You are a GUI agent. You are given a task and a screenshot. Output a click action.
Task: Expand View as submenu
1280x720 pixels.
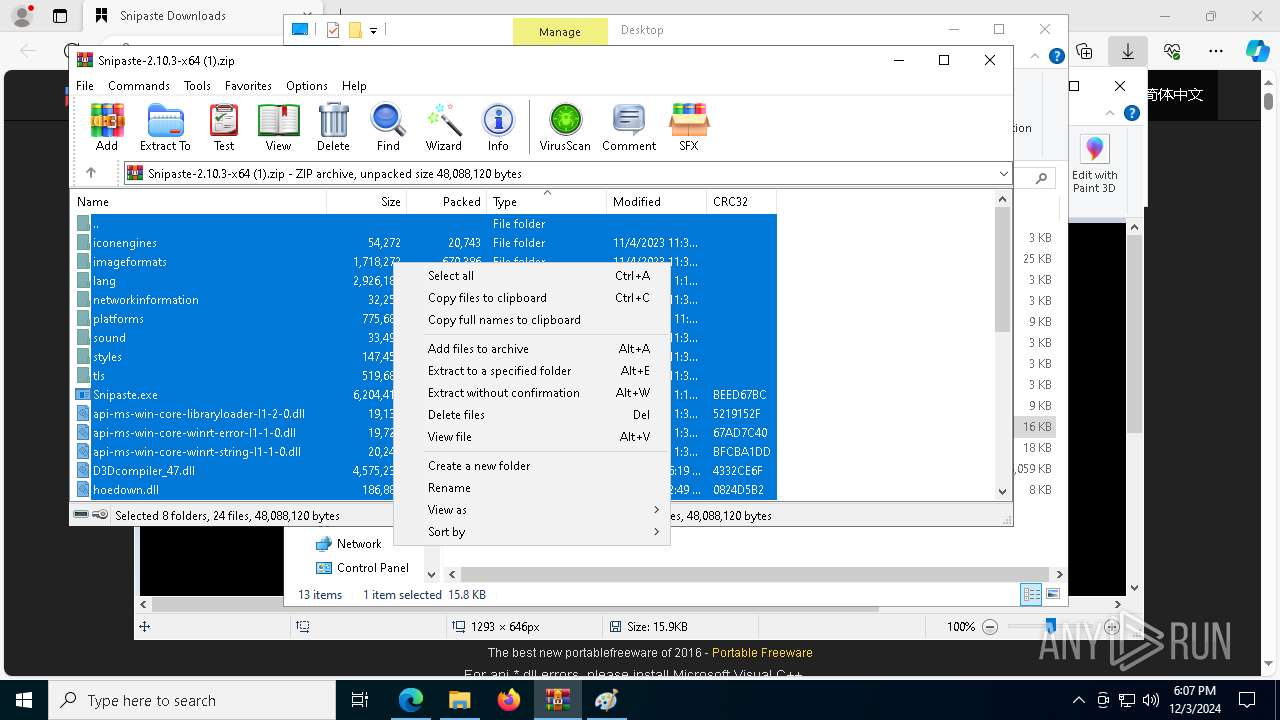point(532,510)
